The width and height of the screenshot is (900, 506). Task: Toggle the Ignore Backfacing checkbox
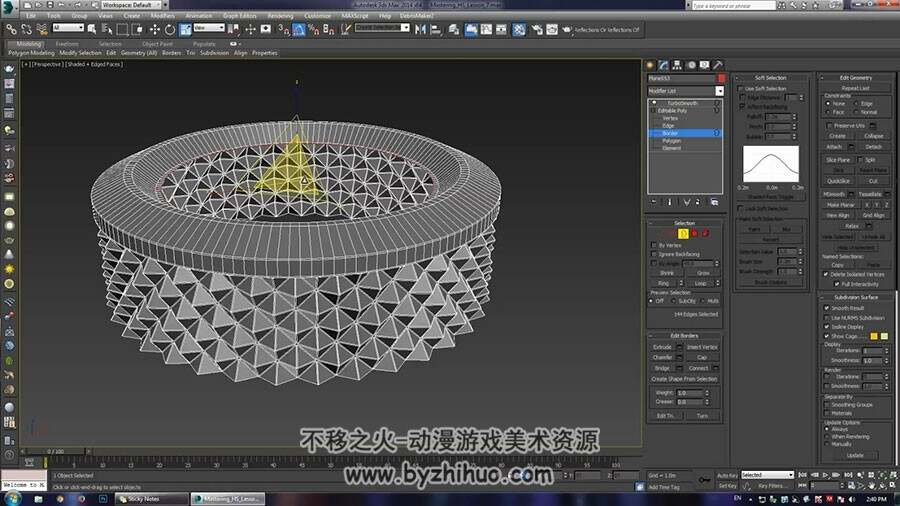coord(654,254)
